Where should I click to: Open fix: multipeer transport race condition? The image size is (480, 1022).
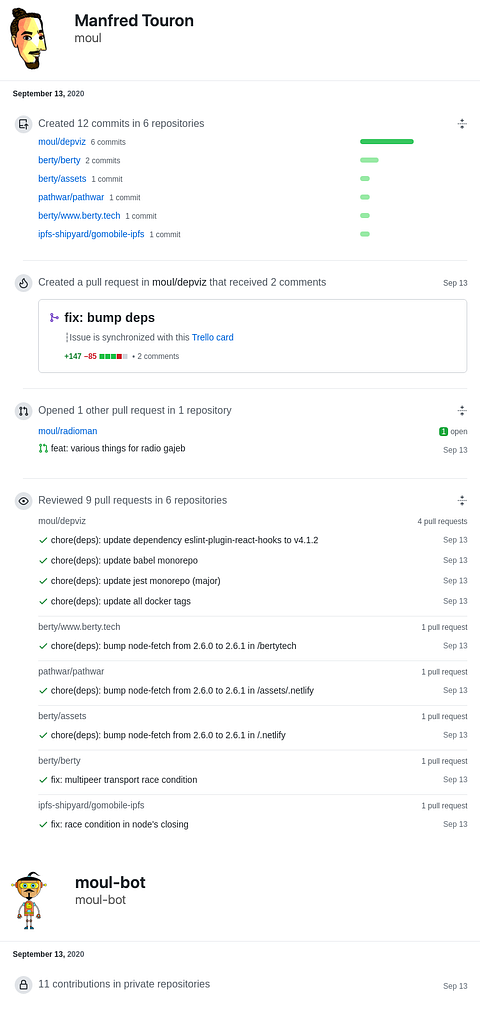click(x=124, y=780)
